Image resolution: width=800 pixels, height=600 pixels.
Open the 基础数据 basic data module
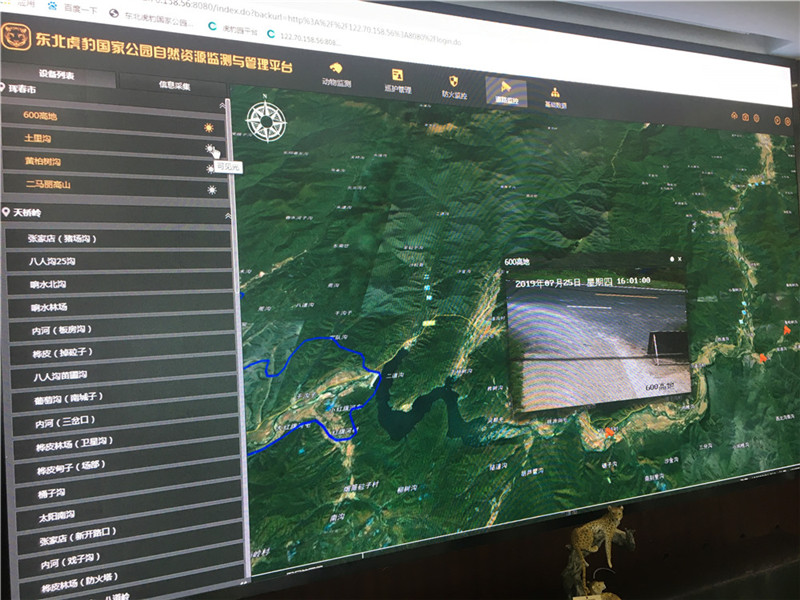point(555,97)
